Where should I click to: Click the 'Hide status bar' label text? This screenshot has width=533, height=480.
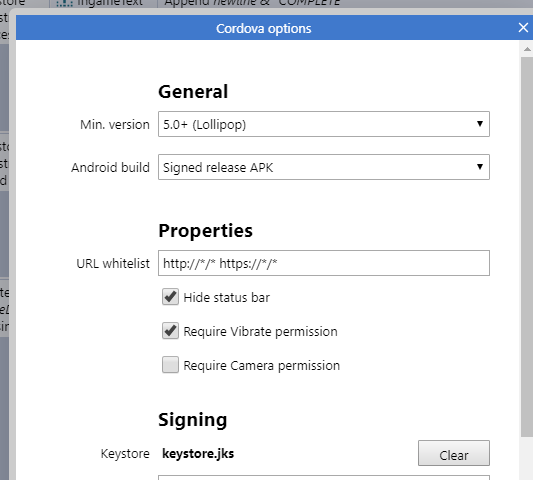click(227, 297)
